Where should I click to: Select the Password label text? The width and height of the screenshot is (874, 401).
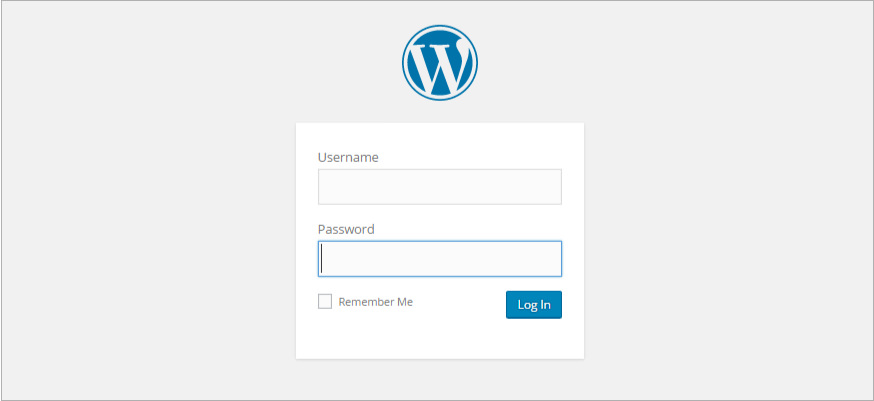346,229
